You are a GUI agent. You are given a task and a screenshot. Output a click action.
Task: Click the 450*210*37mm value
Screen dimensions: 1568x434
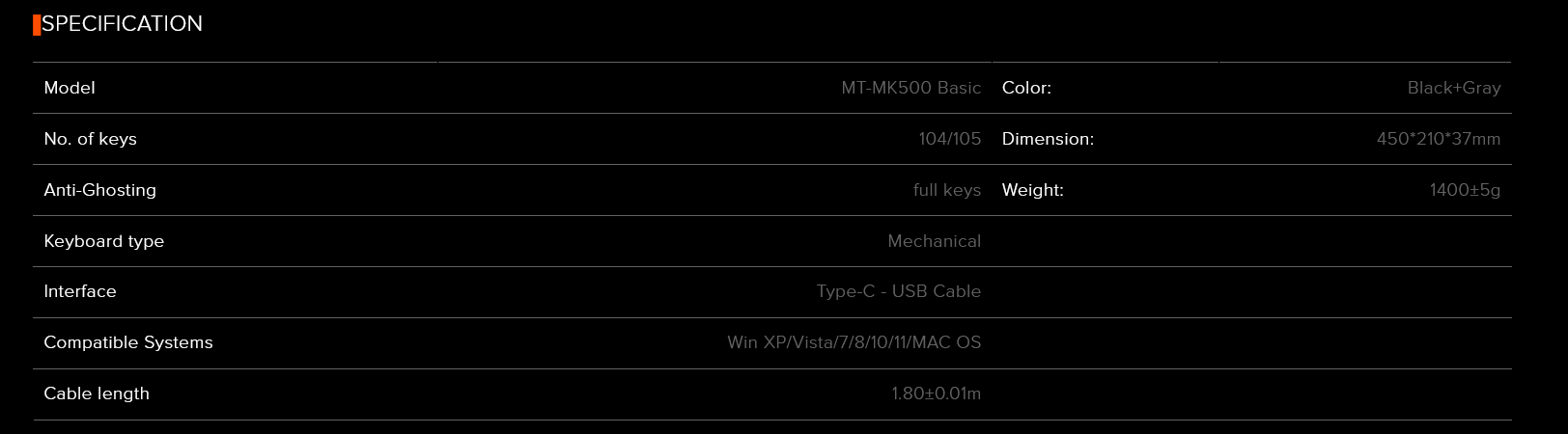[x=1438, y=139]
